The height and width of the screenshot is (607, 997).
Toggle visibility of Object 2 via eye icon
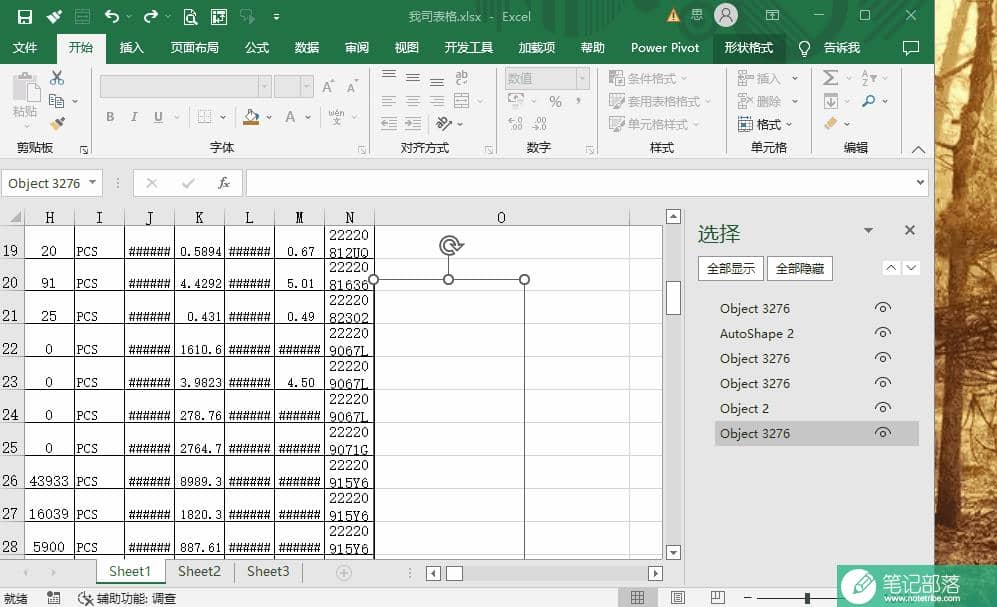(x=883, y=408)
